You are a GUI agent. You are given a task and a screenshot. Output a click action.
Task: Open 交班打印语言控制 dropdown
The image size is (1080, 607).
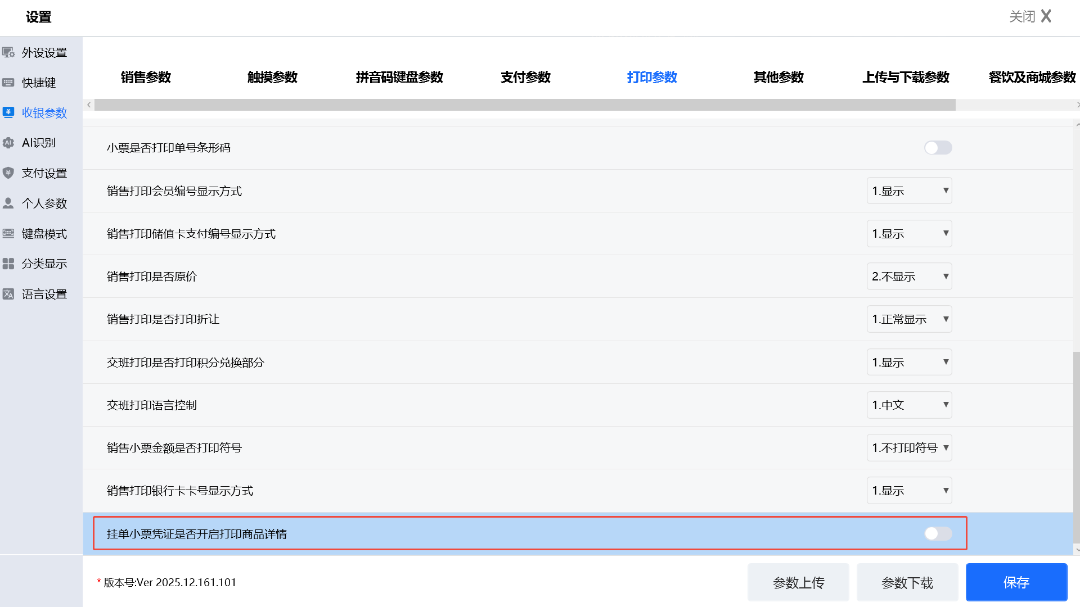tap(909, 405)
